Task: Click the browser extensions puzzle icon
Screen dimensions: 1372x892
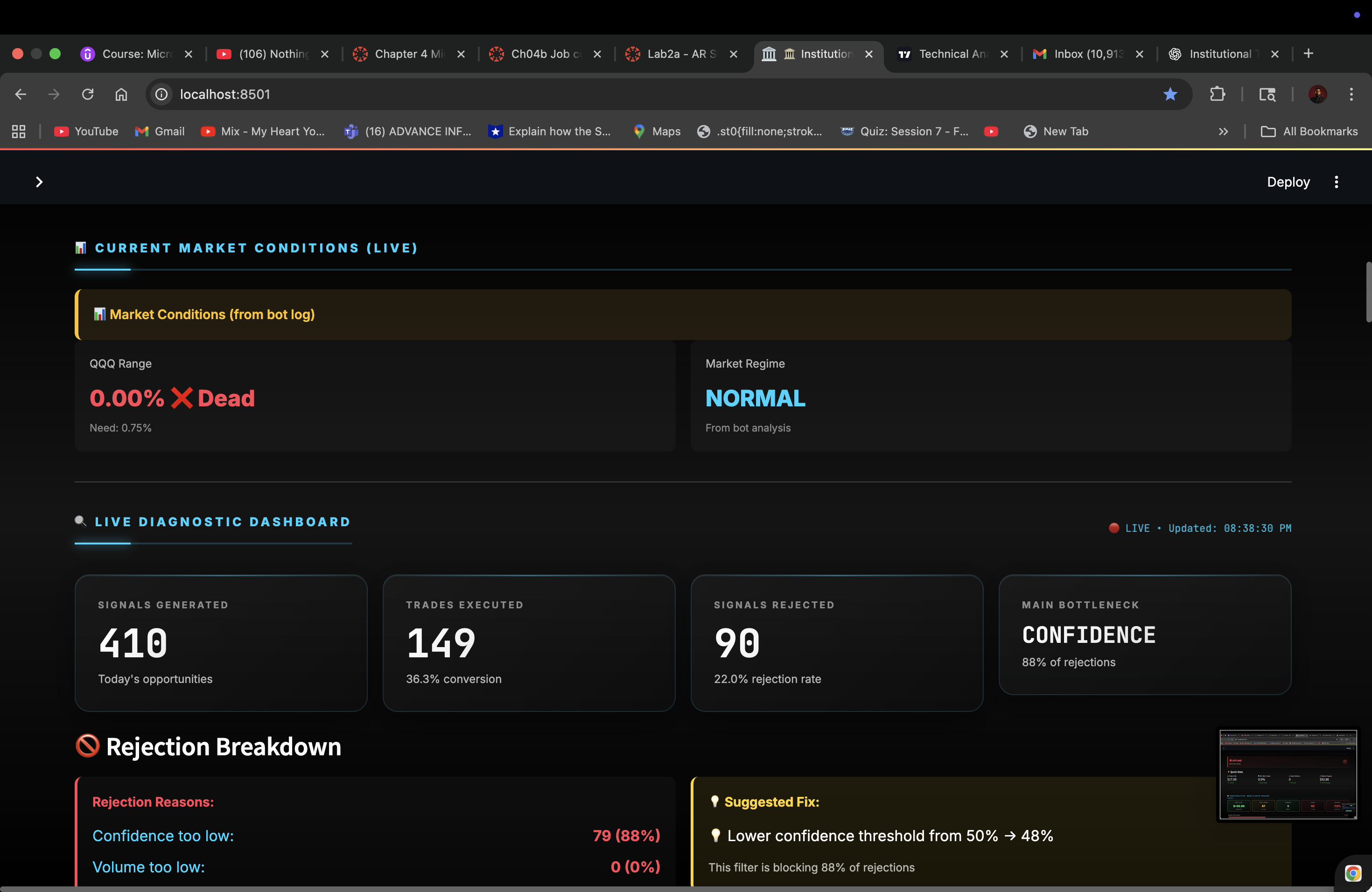Action: [1218, 94]
